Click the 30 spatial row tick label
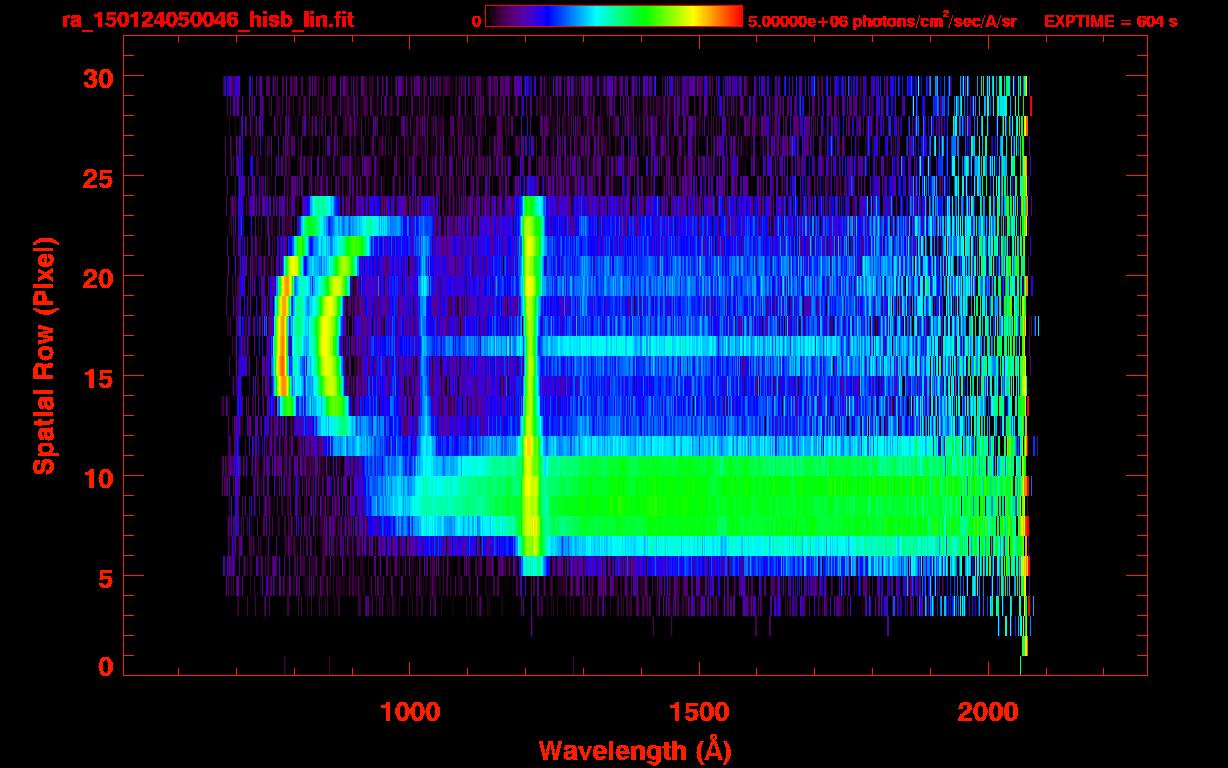The width and height of the screenshot is (1228, 768). pos(98,77)
